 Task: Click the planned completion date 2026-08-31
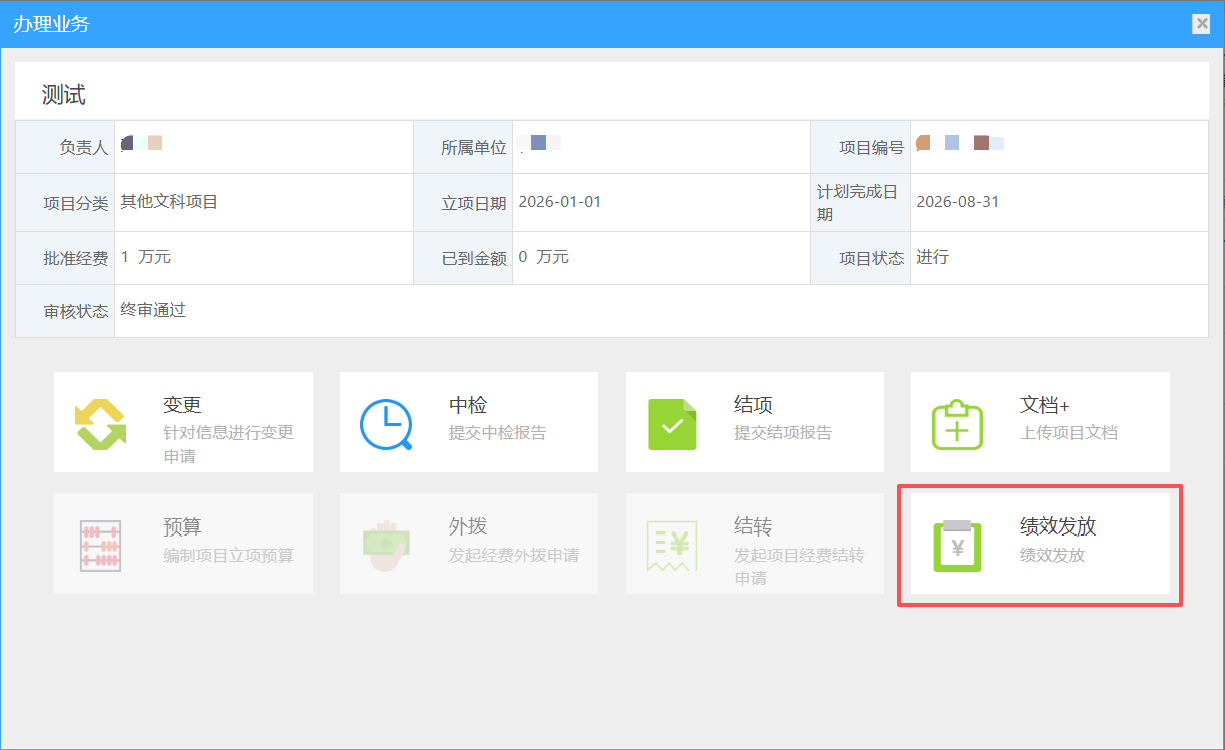point(957,202)
